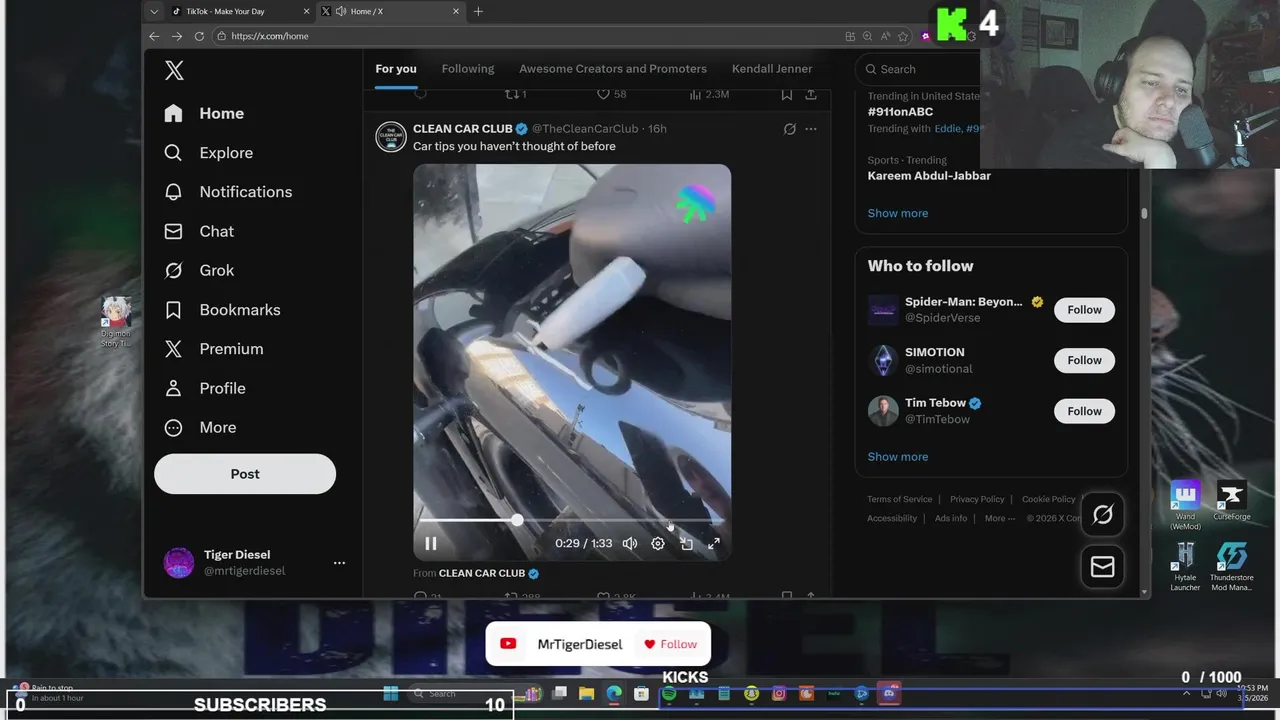Switch to Kendall Jenner tab
This screenshot has height=720, width=1280.
click(x=772, y=69)
